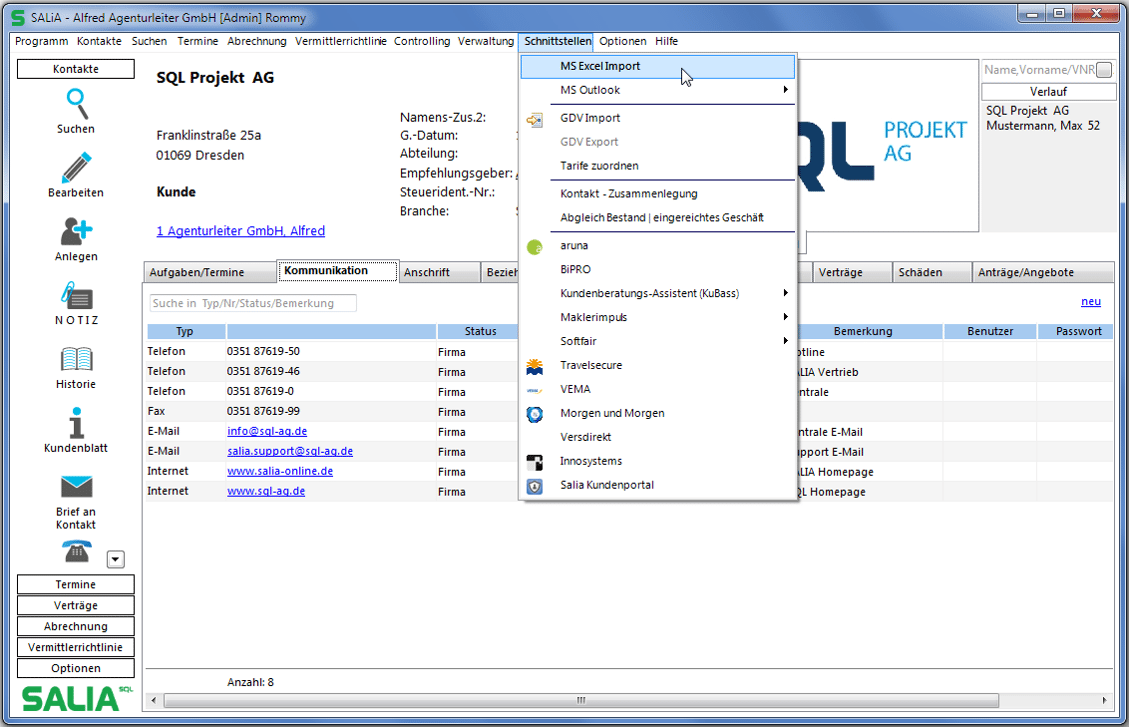The height and width of the screenshot is (727, 1129).
Task: Select the phone number 0351 87619-50
Action: point(263,351)
